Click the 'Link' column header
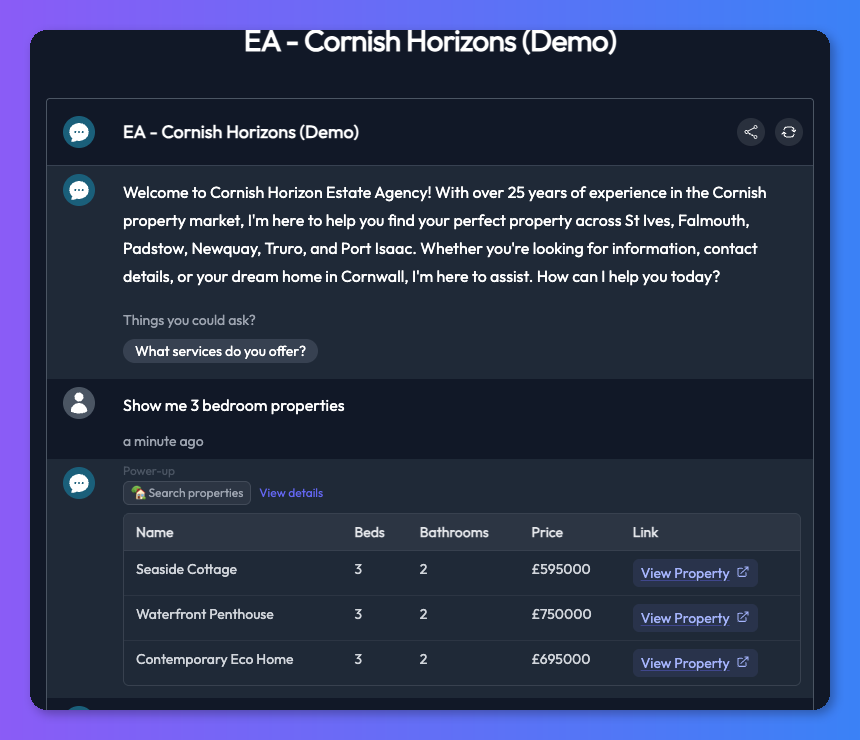 pos(645,533)
